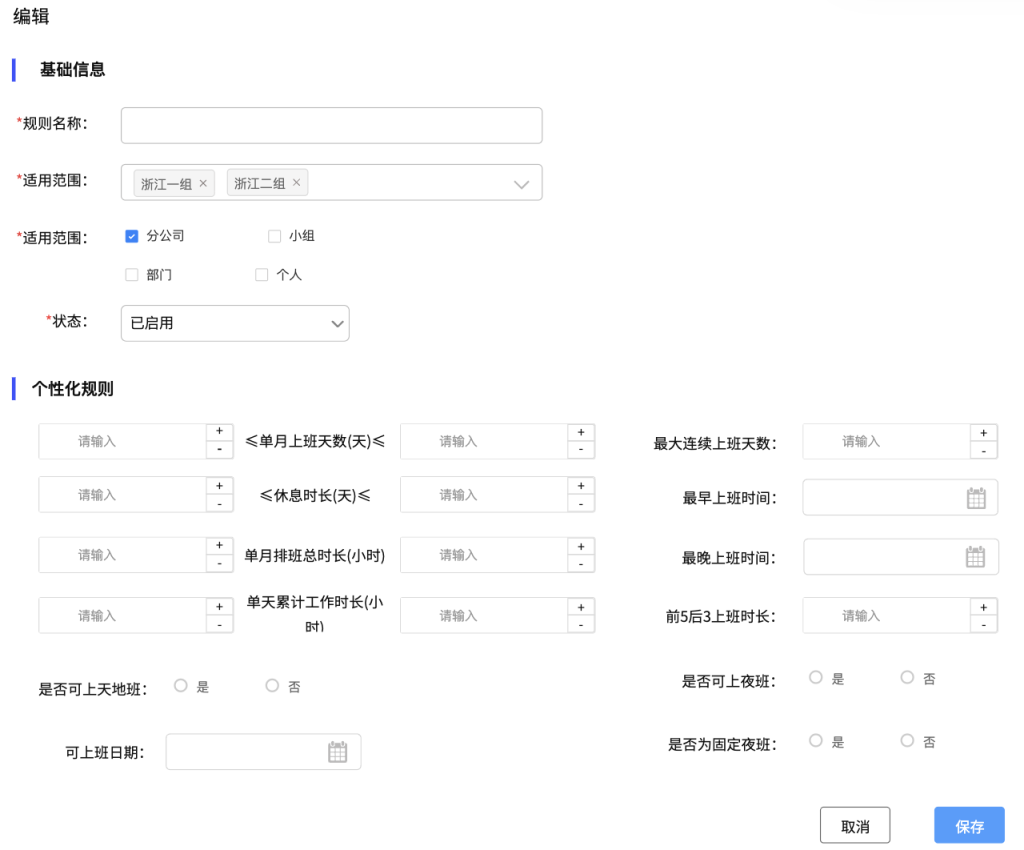Remove the 浙江一组 tag

203,183
